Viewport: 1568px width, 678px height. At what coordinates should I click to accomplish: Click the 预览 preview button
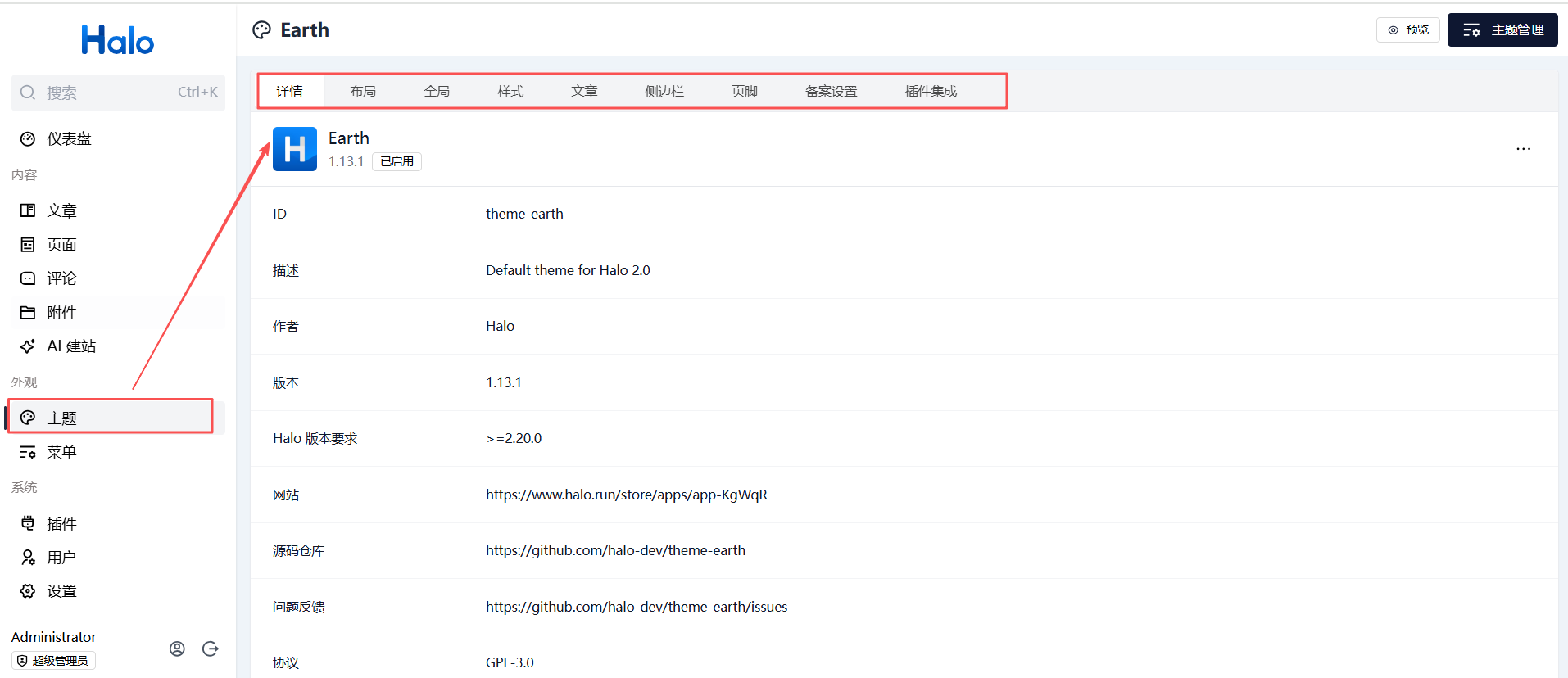click(1408, 30)
